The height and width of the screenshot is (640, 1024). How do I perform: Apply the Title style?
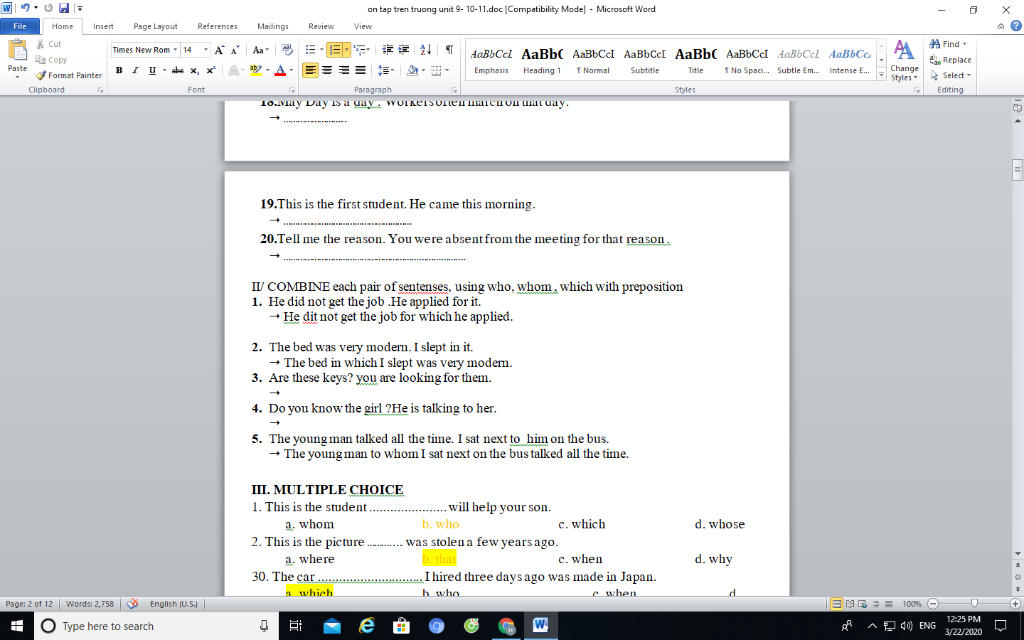(696, 61)
